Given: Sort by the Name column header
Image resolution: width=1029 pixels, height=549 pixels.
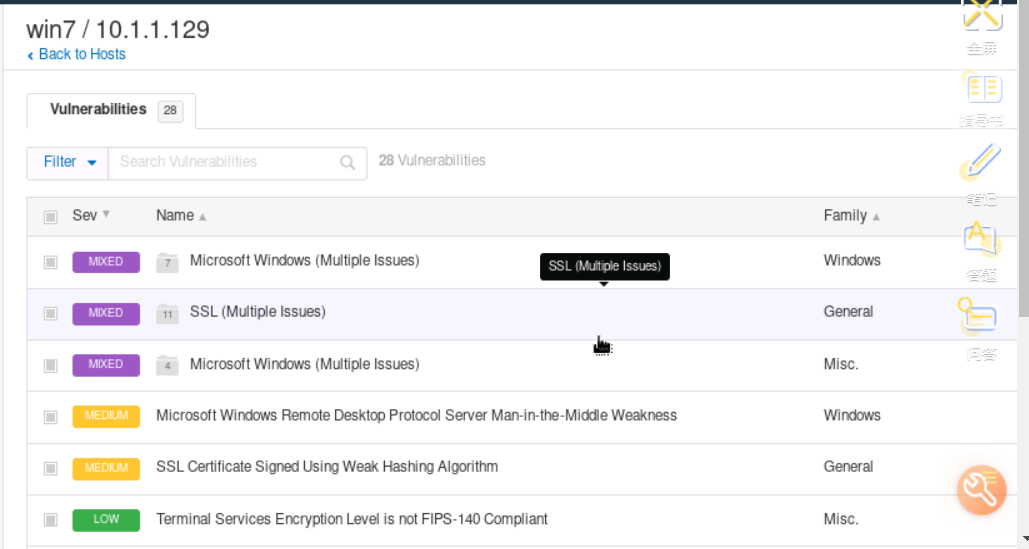Looking at the screenshot, I should [x=175, y=216].
